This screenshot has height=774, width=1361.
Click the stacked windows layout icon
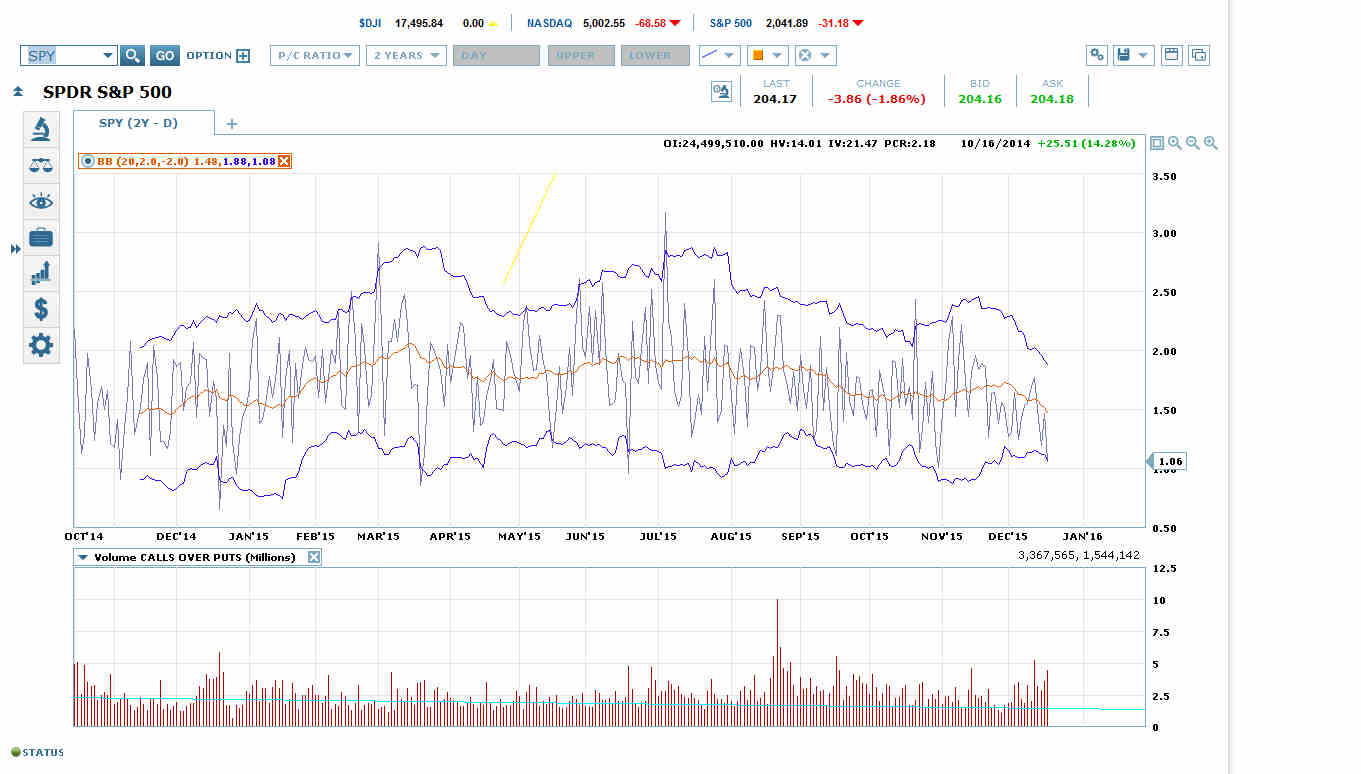(1199, 55)
